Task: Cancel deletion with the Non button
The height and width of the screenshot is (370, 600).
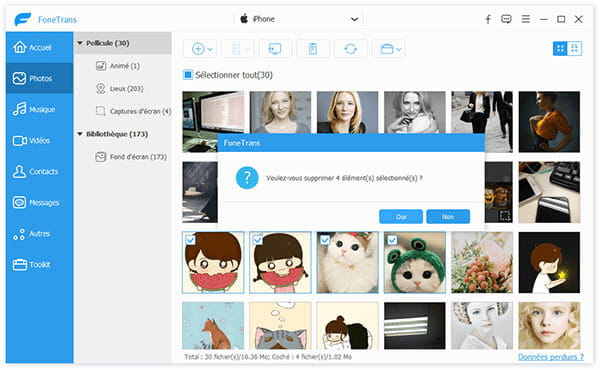Action: 448,217
